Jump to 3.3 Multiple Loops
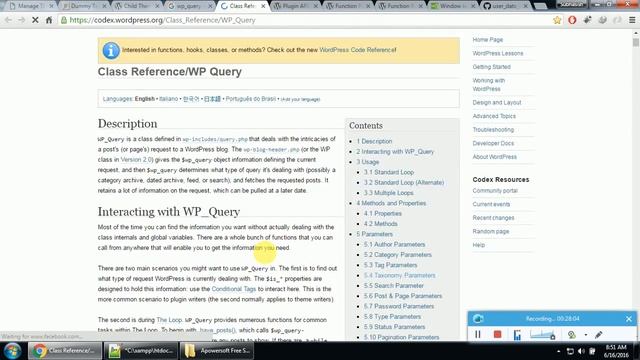 coord(389,193)
